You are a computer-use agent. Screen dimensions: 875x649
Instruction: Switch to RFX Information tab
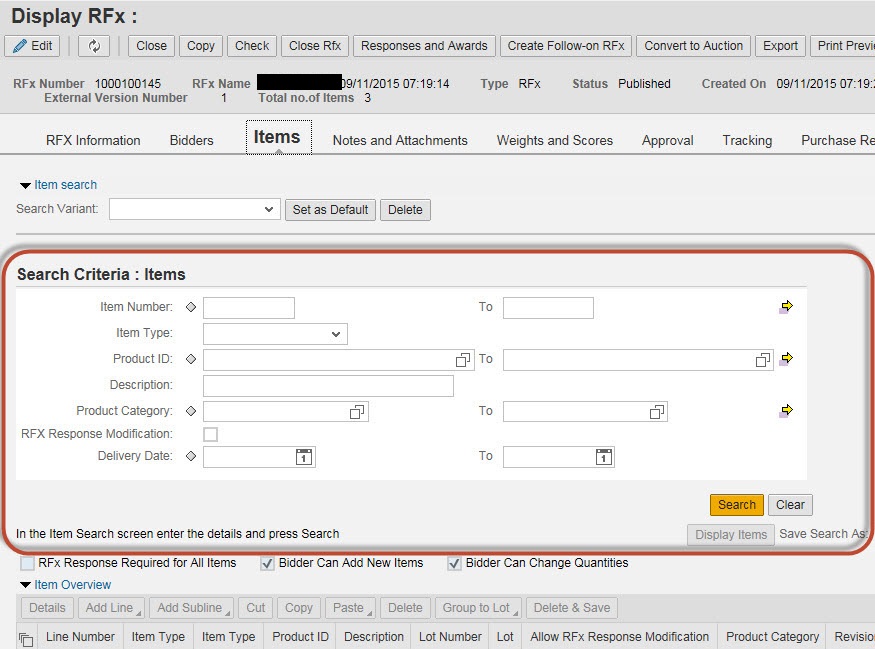click(x=93, y=140)
